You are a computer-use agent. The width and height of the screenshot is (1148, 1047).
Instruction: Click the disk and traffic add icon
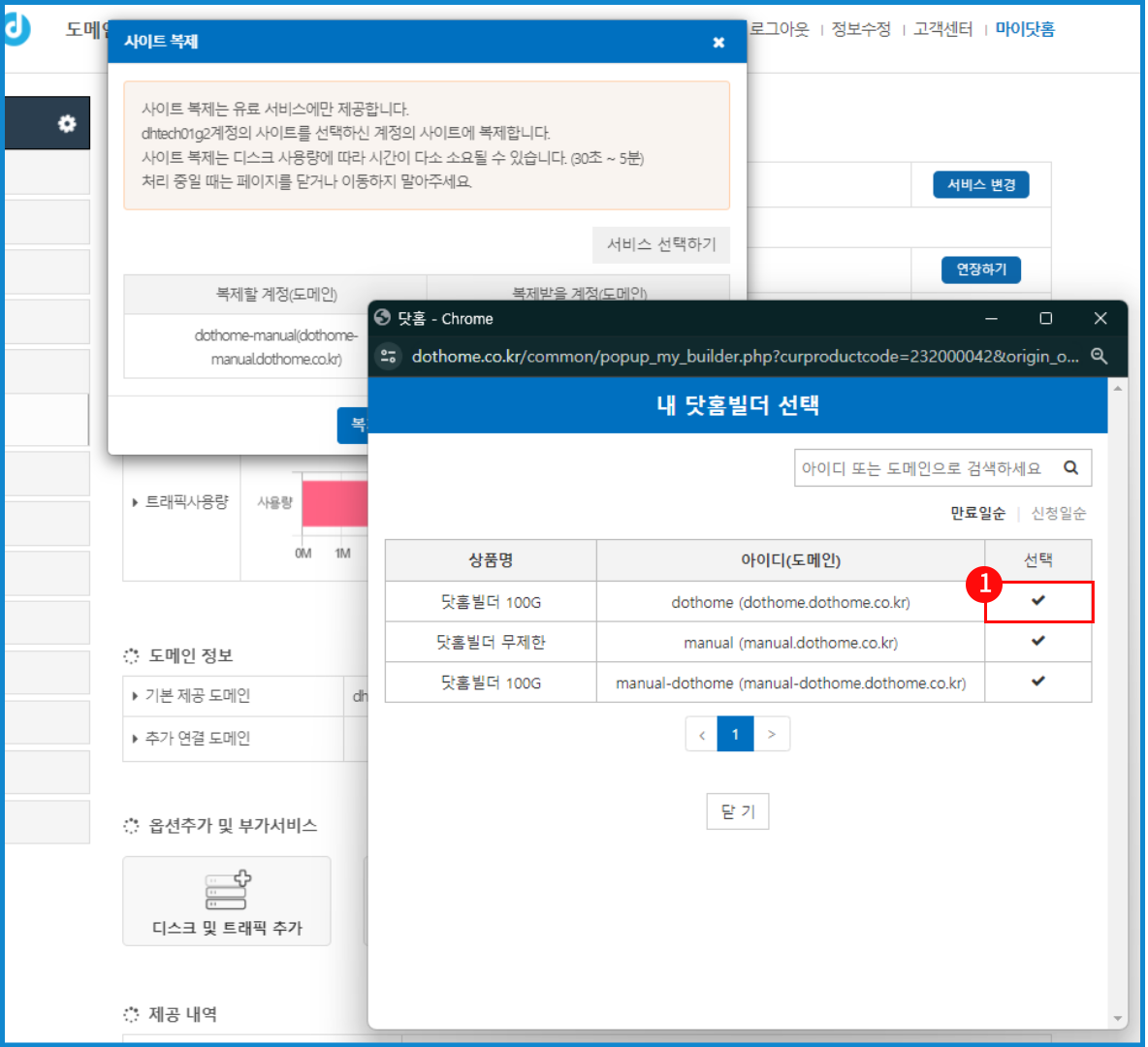(x=227, y=890)
